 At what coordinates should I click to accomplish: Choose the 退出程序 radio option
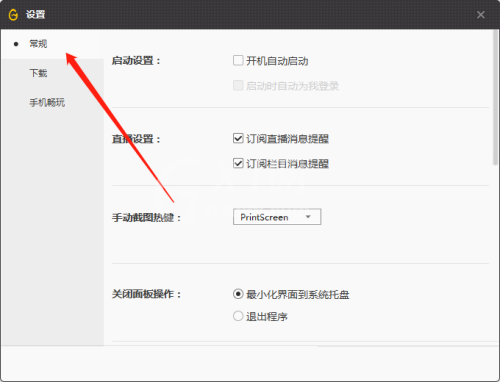[x=238, y=316]
